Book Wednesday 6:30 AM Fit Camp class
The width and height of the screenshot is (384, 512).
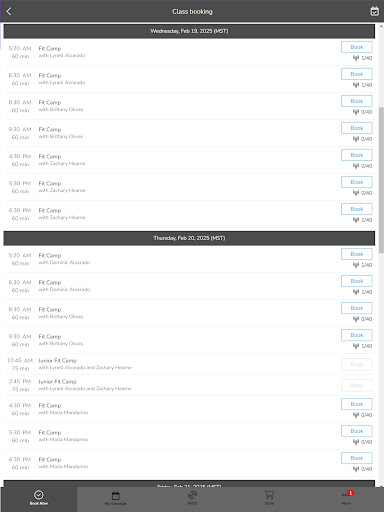coord(357,74)
